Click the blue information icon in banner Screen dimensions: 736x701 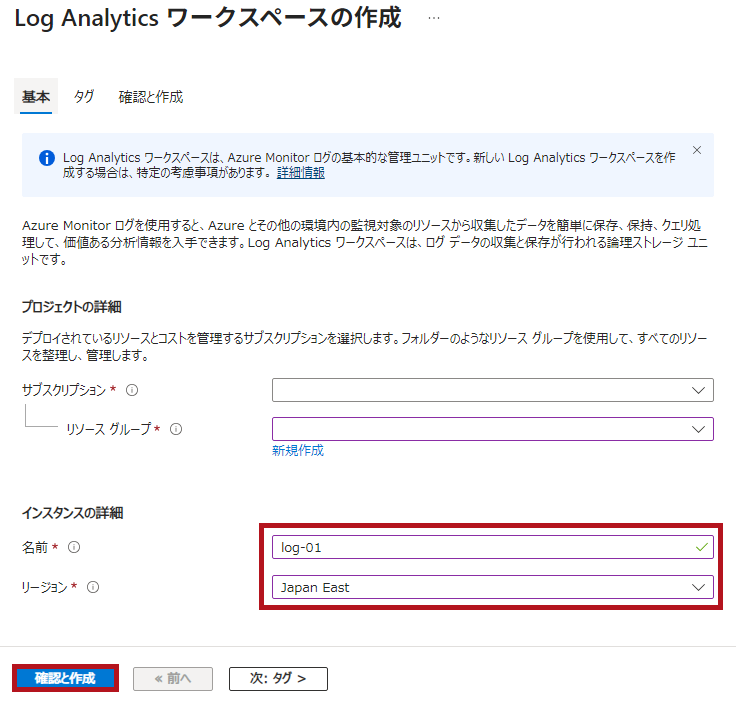click(x=46, y=158)
